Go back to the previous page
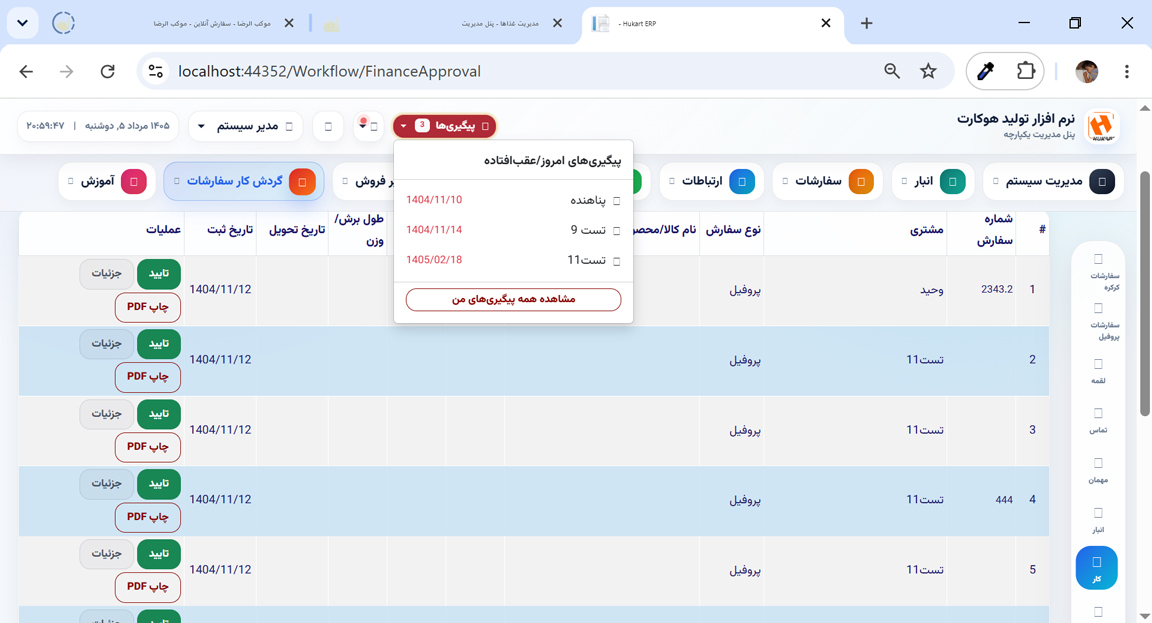 [26, 71]
